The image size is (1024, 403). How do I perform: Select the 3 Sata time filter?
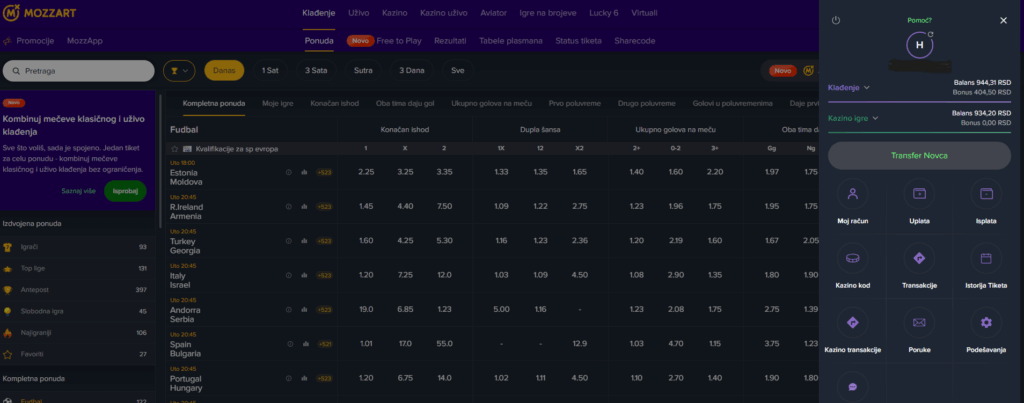coord(317,71)
